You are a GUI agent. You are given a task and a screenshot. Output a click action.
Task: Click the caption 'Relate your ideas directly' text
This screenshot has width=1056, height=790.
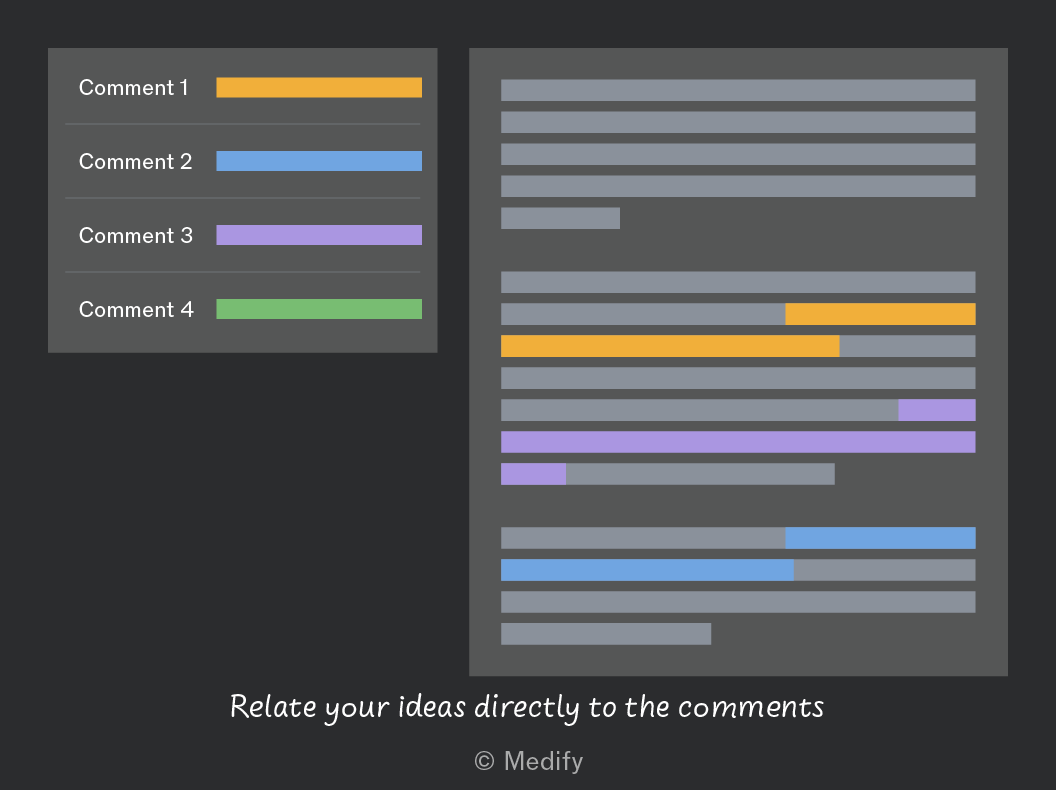pos(406,708)
